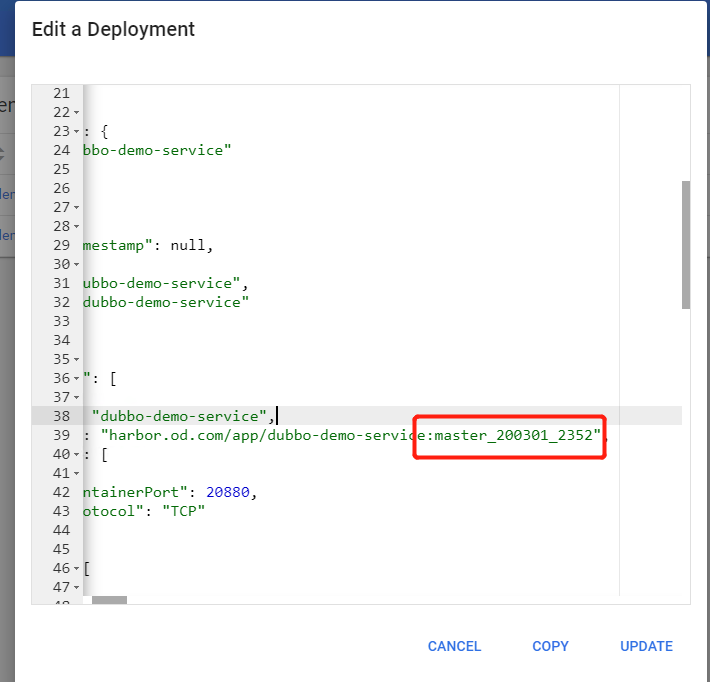Image resolution: width=710 pixels, height=682 pixels.
Task: Fold the code block at line 28
Action: click(x=76, y=227)
